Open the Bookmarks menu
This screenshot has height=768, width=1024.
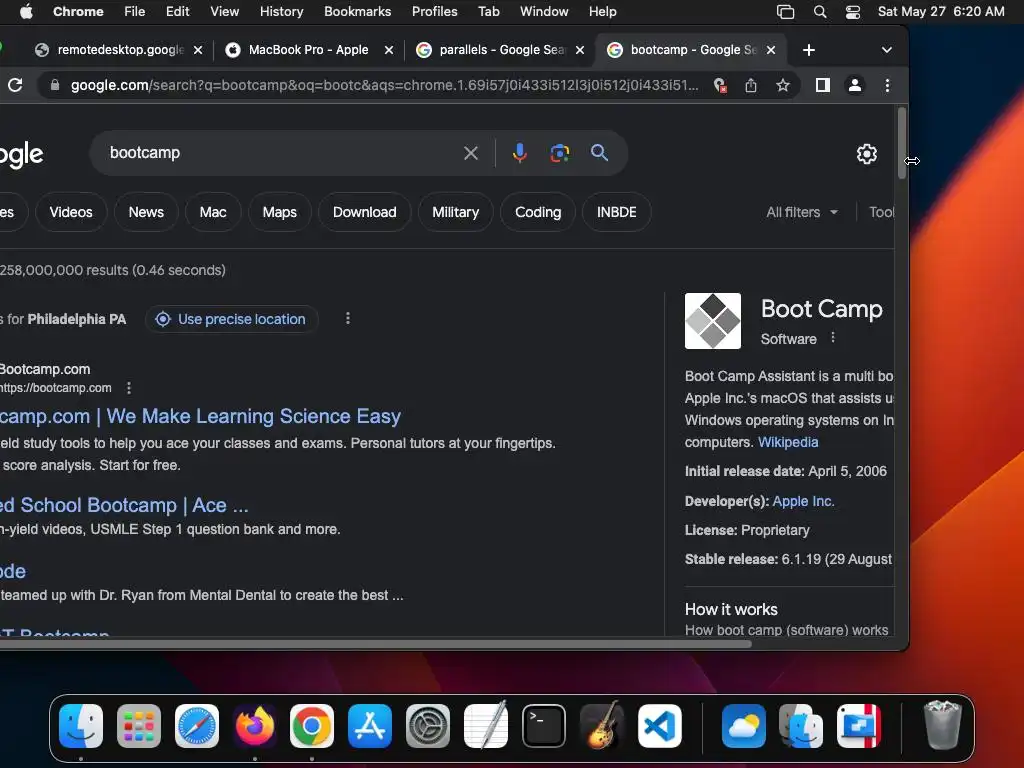tap(357, 12)
